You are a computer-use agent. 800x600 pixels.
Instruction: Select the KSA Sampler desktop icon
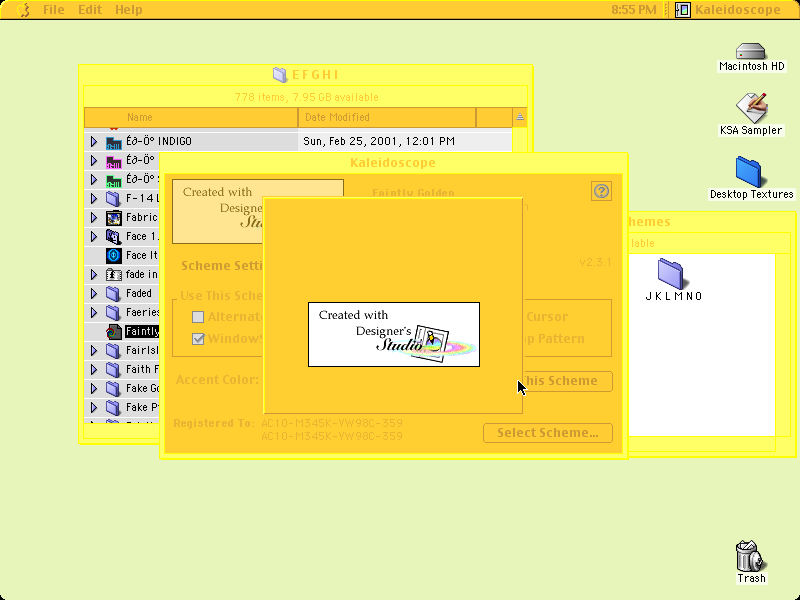pyautogui.click(x=752, y=108)
